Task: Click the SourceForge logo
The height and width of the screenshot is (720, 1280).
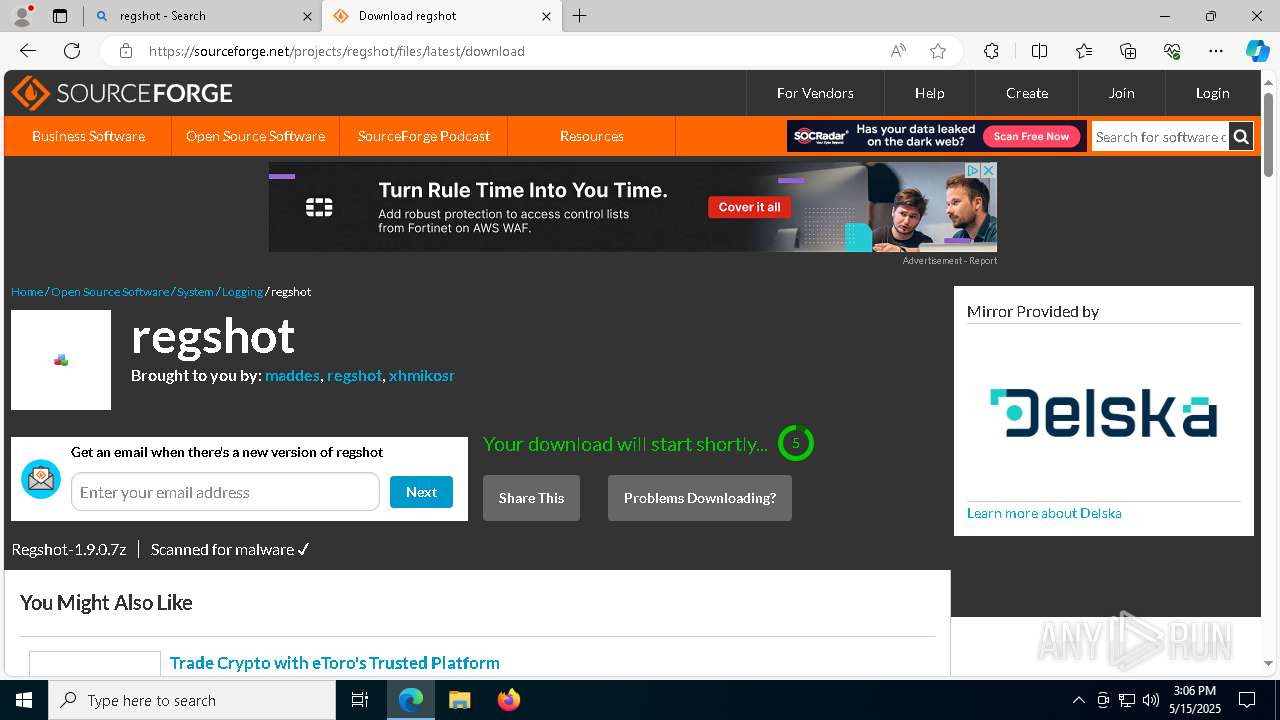Action: point(122,93)
